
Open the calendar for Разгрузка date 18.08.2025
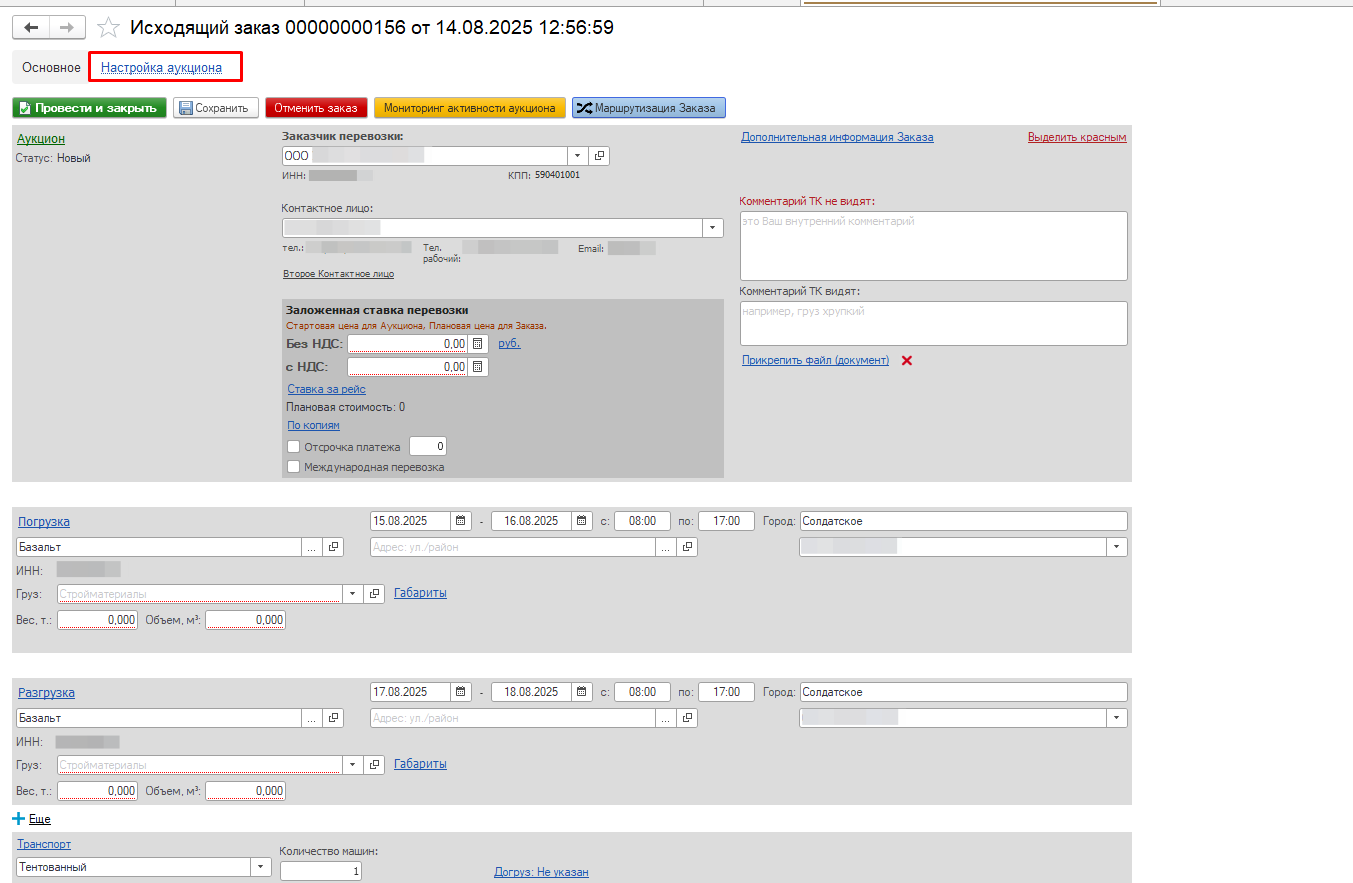coord(582,692)
